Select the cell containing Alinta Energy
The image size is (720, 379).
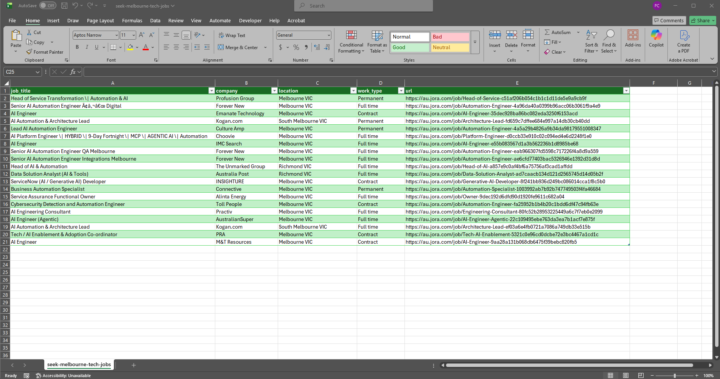(246, 197)
